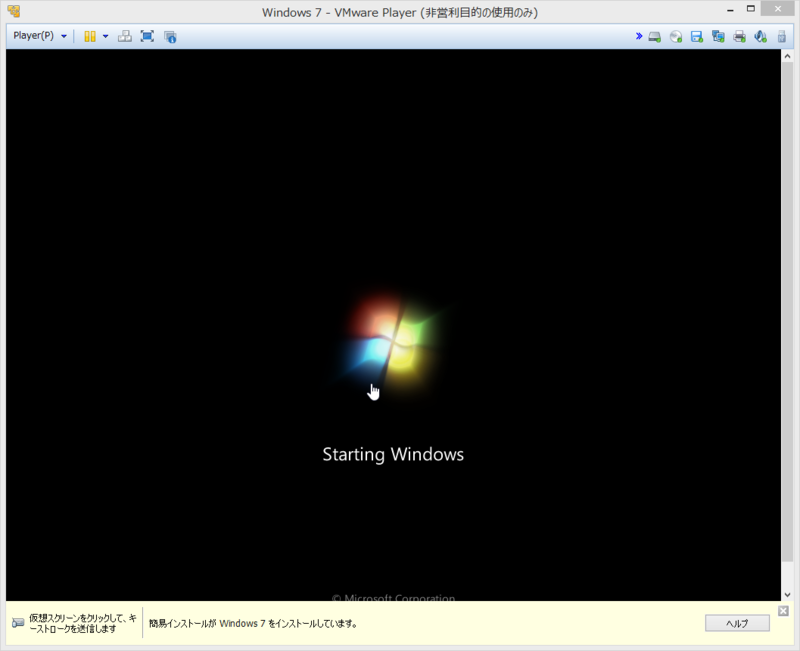Viewport: 800px width, 651px height.
Task: Click the 簡易インストール status message text
Action: 253,623
